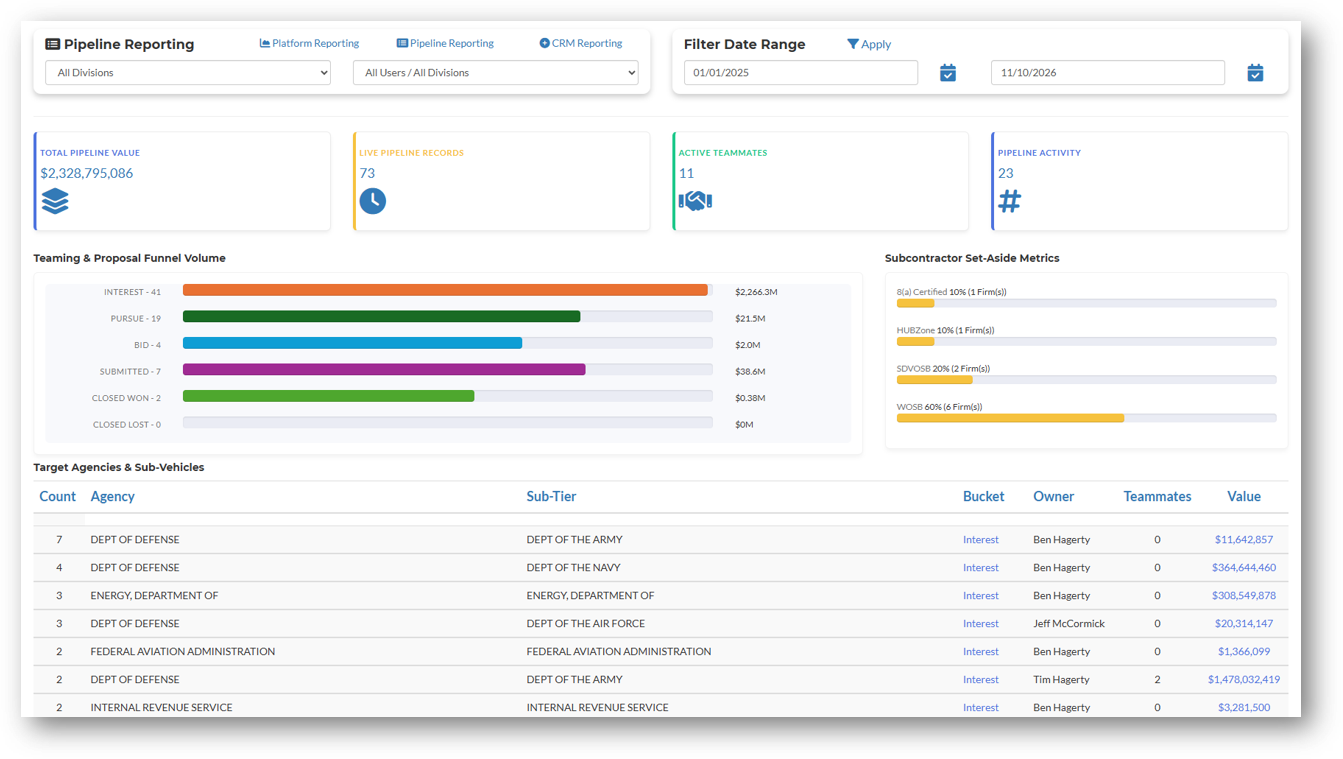Open the $1,478,032,419 value link
The image size is (1343, 759).
pos(1244,679)
